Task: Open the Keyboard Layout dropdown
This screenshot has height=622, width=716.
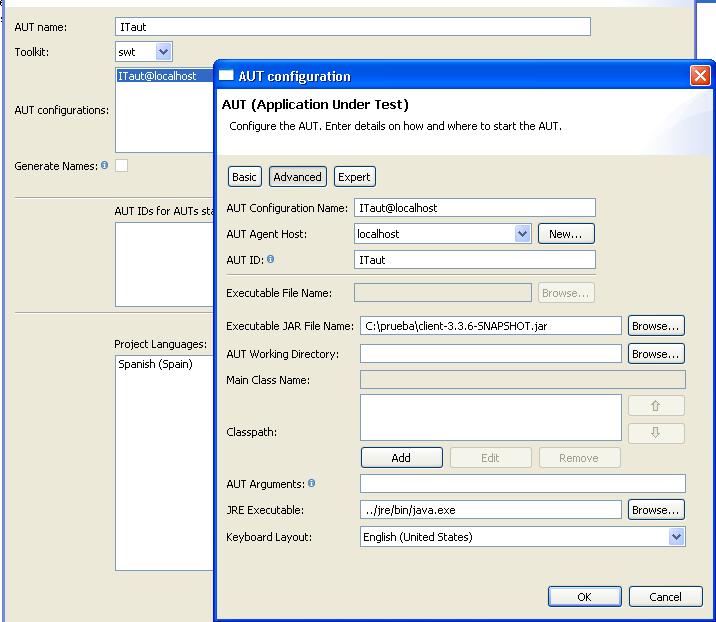Action: pyautogui.click(x=676, y=537)
